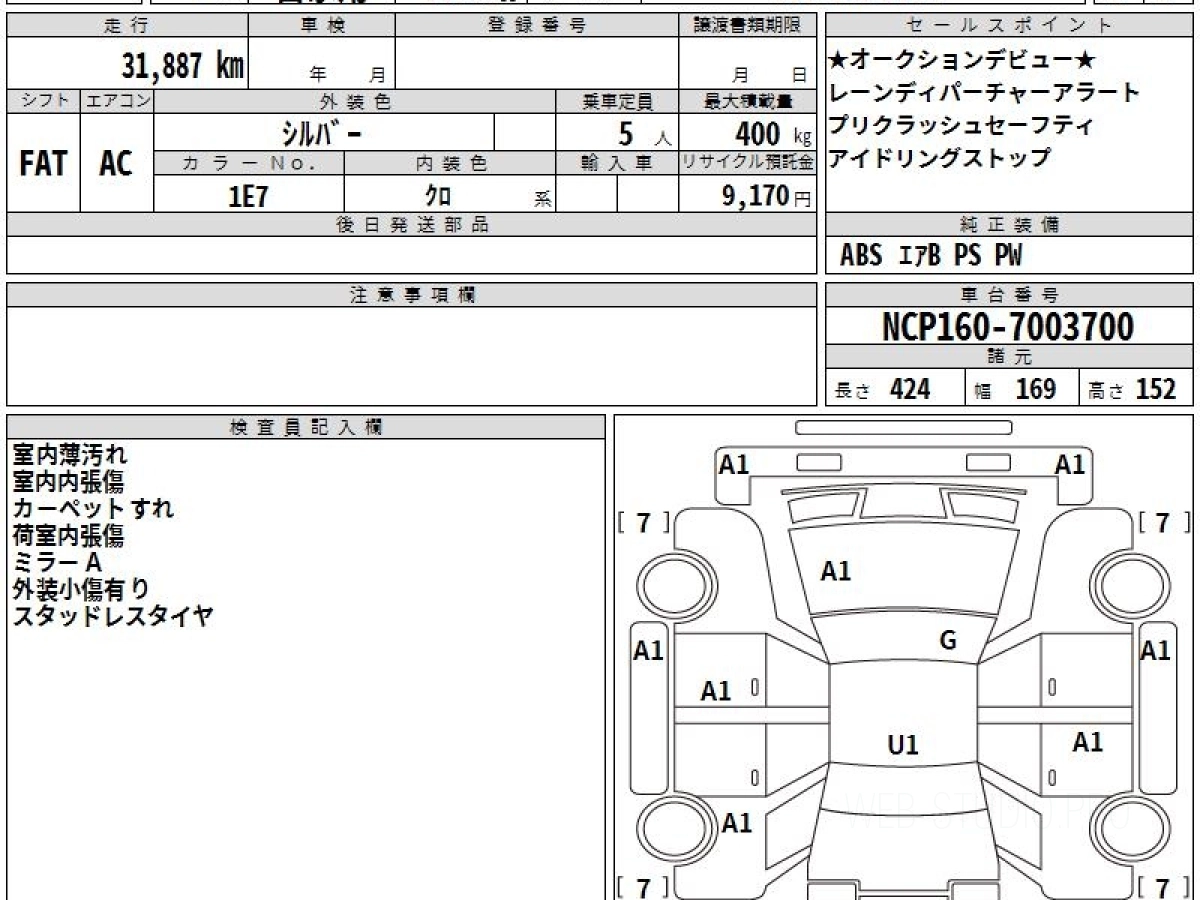This screenshot has height=900, width=1200.
Task: Select the セールスポイント header
Action: click(x=1009, y=26)
